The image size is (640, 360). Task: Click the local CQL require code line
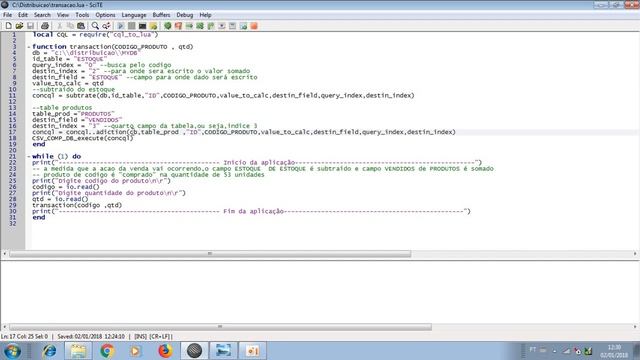pos(95,35)
